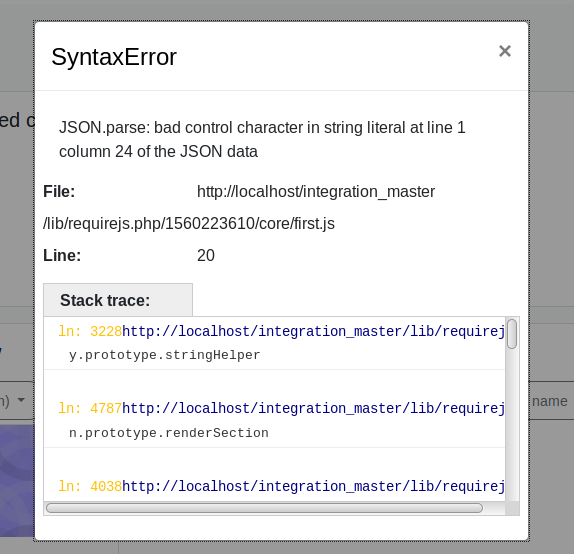Click the Line value 20
The image size is (574, 554).
coord(206,255)
